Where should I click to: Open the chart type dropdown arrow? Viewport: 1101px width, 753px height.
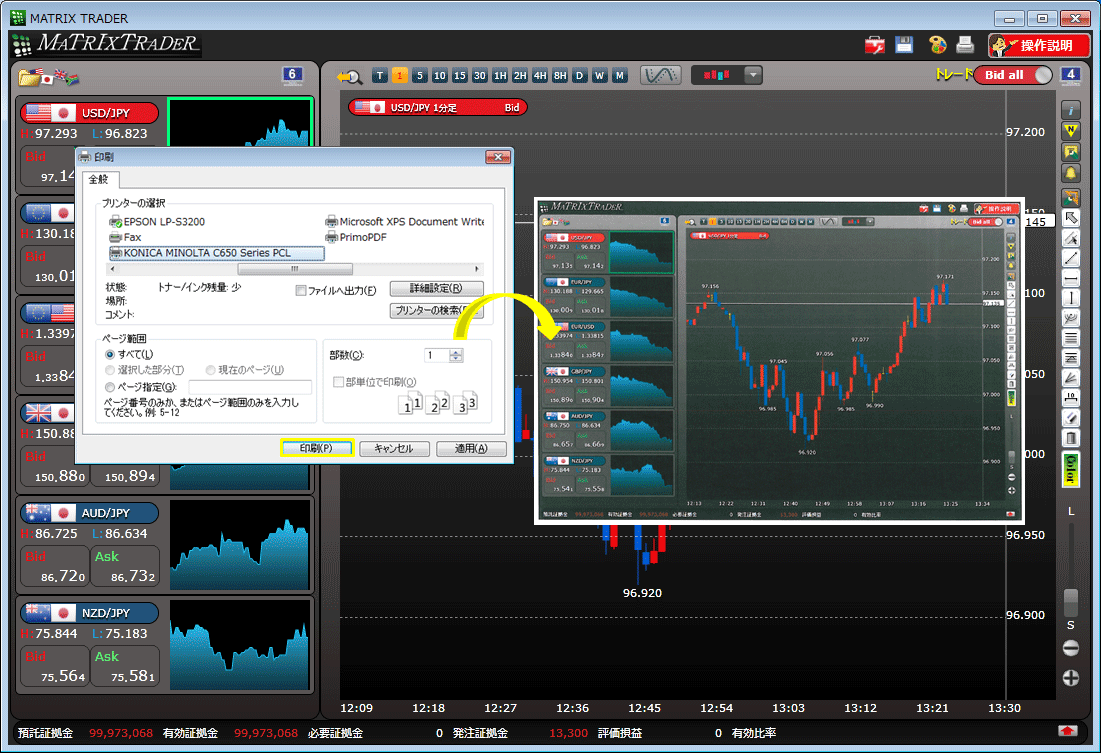pos(753,75)
